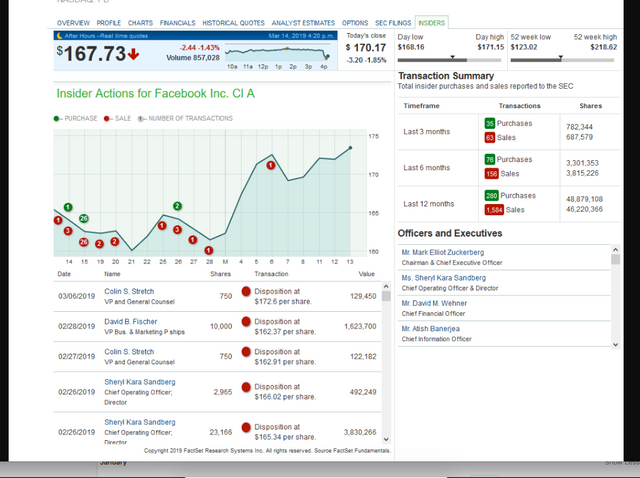The height and width of the screenshot is (478, 640).
Task: Click officers list scroll up arrow
Action: (616, 249)
